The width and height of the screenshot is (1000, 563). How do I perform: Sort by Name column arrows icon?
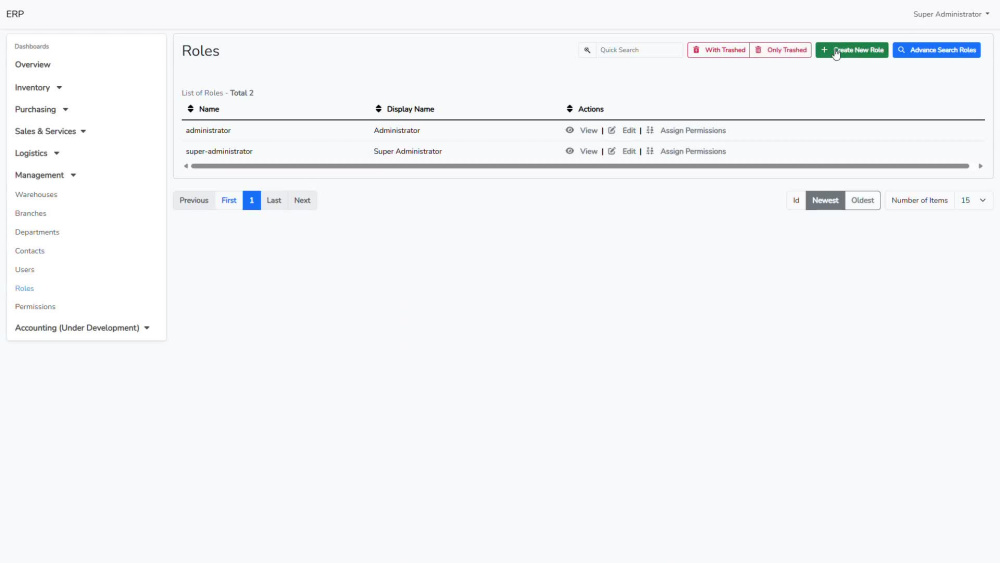click(x=190, y=109)
